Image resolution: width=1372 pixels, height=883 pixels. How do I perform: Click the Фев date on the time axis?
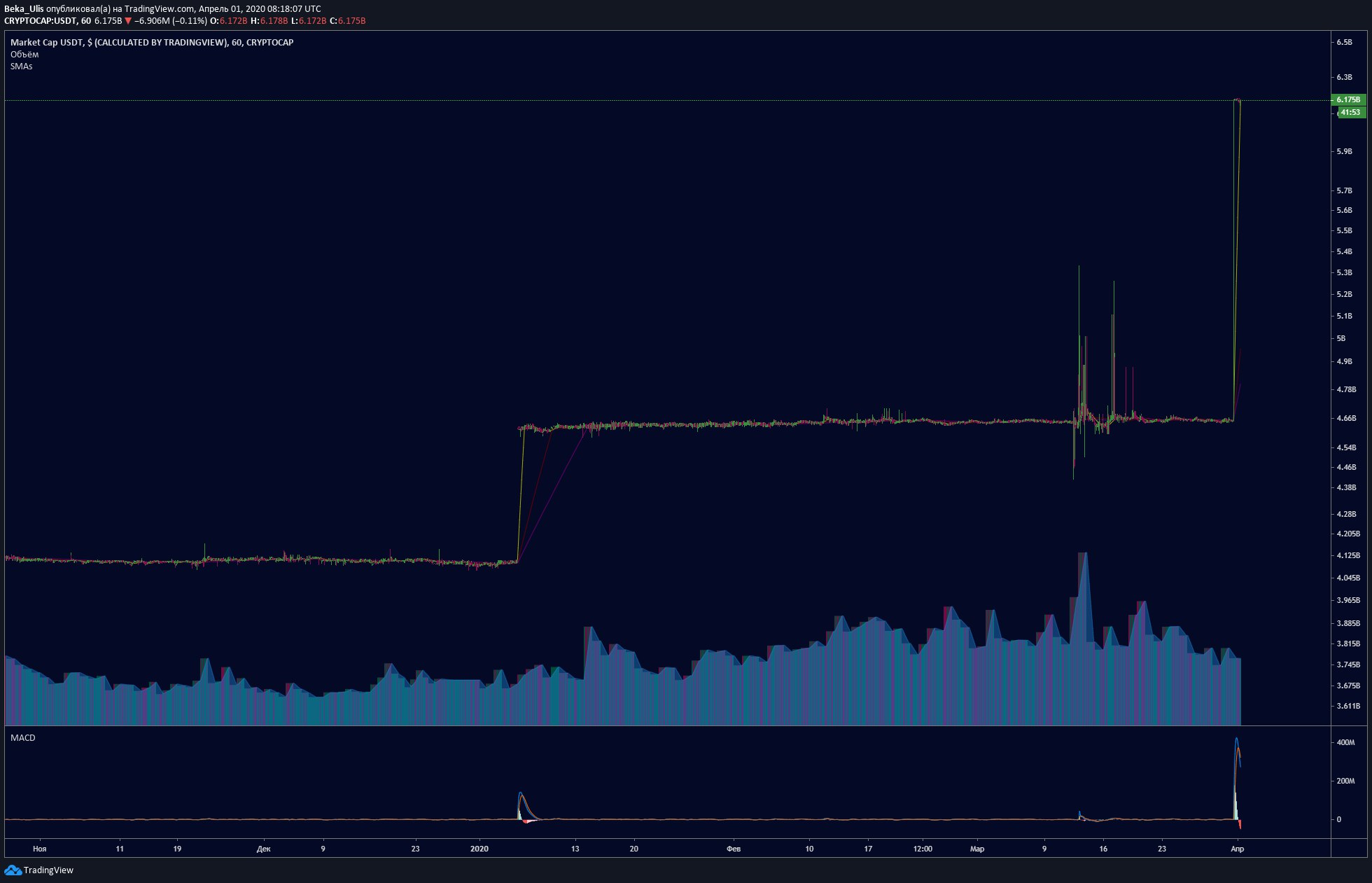[x=733, y=849]
